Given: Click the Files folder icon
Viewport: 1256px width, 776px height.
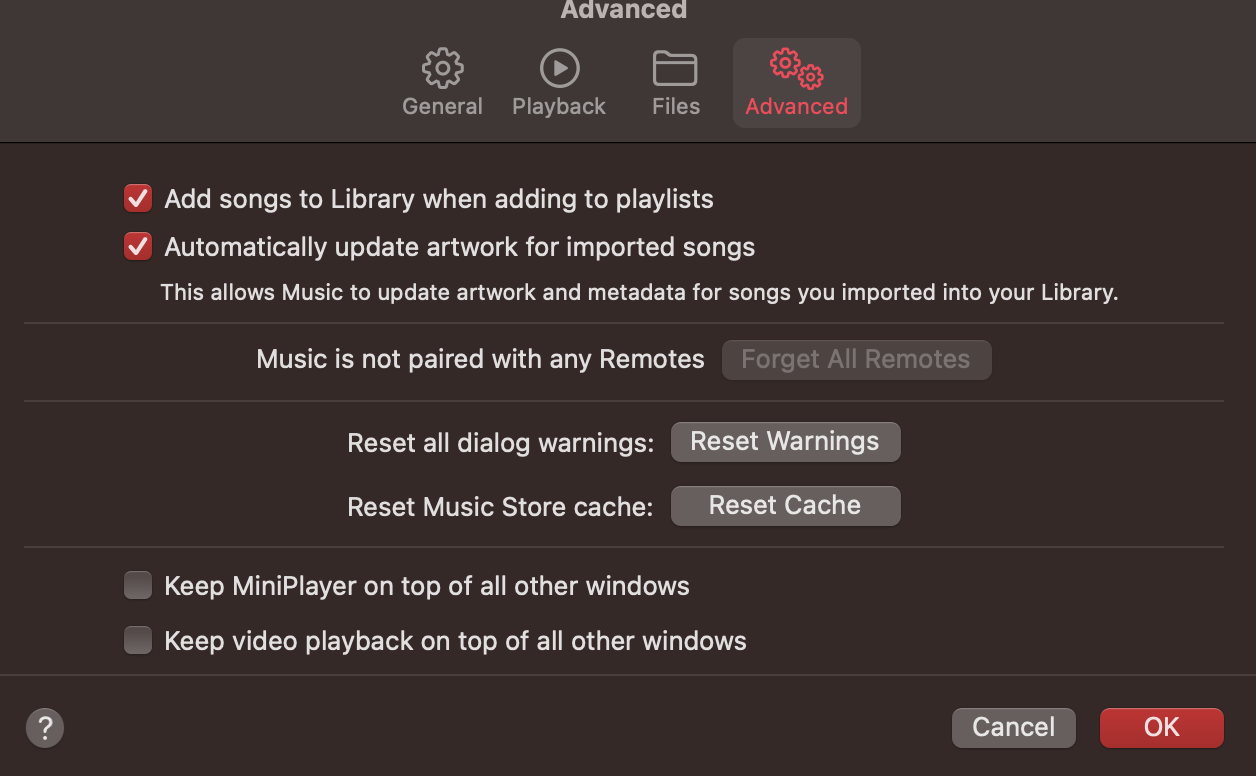Looking at the screenshot, I should pyautogui.click(x=675, y=69).
